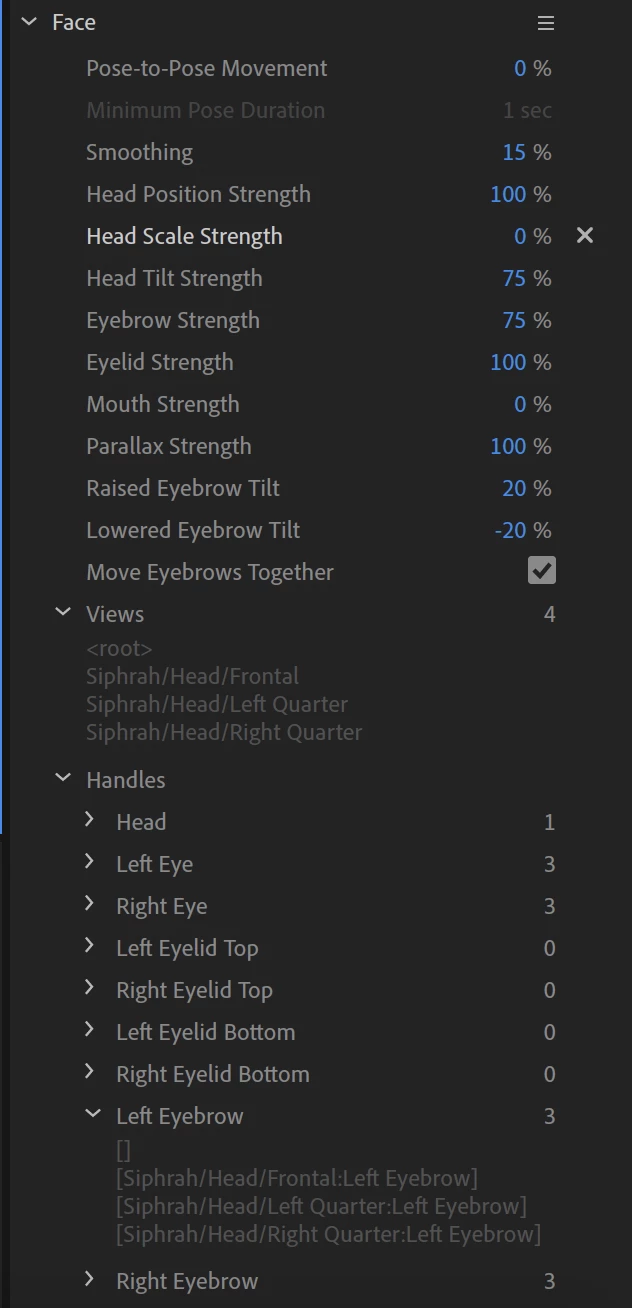Select Siphrah/Head/Left Quarter view entry
This screenshot has height=1308, width=632.
pyautogui.click(x=217, y=704)
